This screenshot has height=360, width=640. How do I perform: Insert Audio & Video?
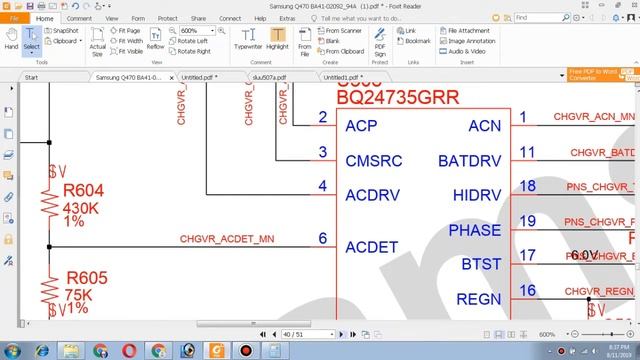click(462, 51)
